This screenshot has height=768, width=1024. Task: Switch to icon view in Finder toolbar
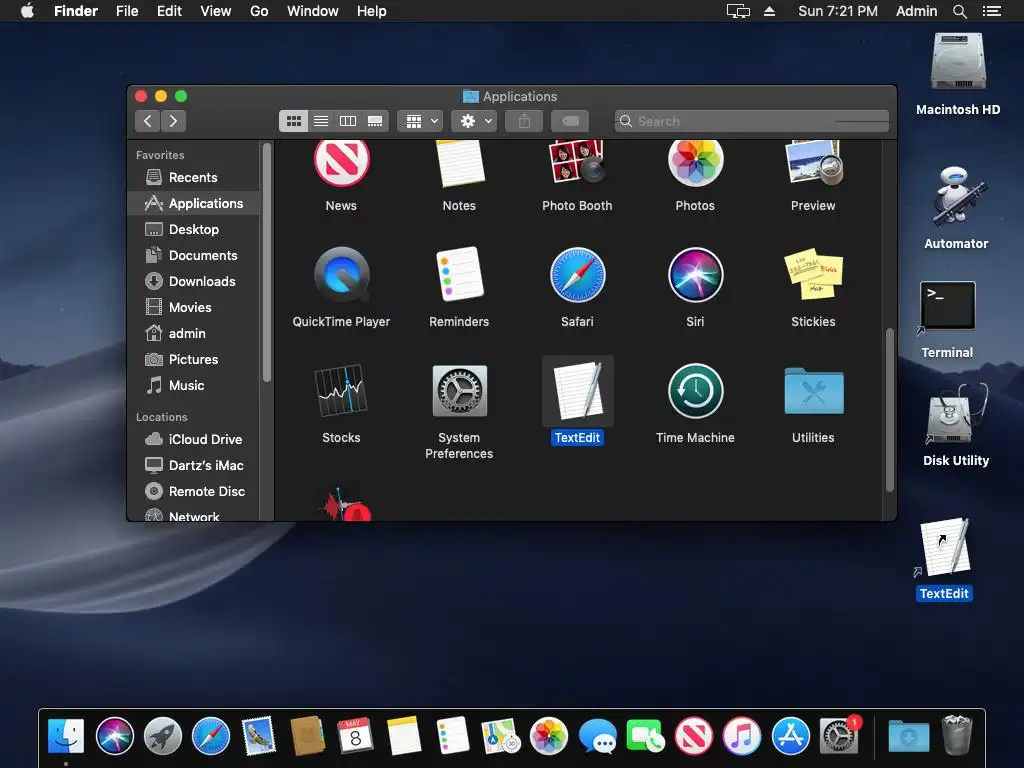(294, 121)
